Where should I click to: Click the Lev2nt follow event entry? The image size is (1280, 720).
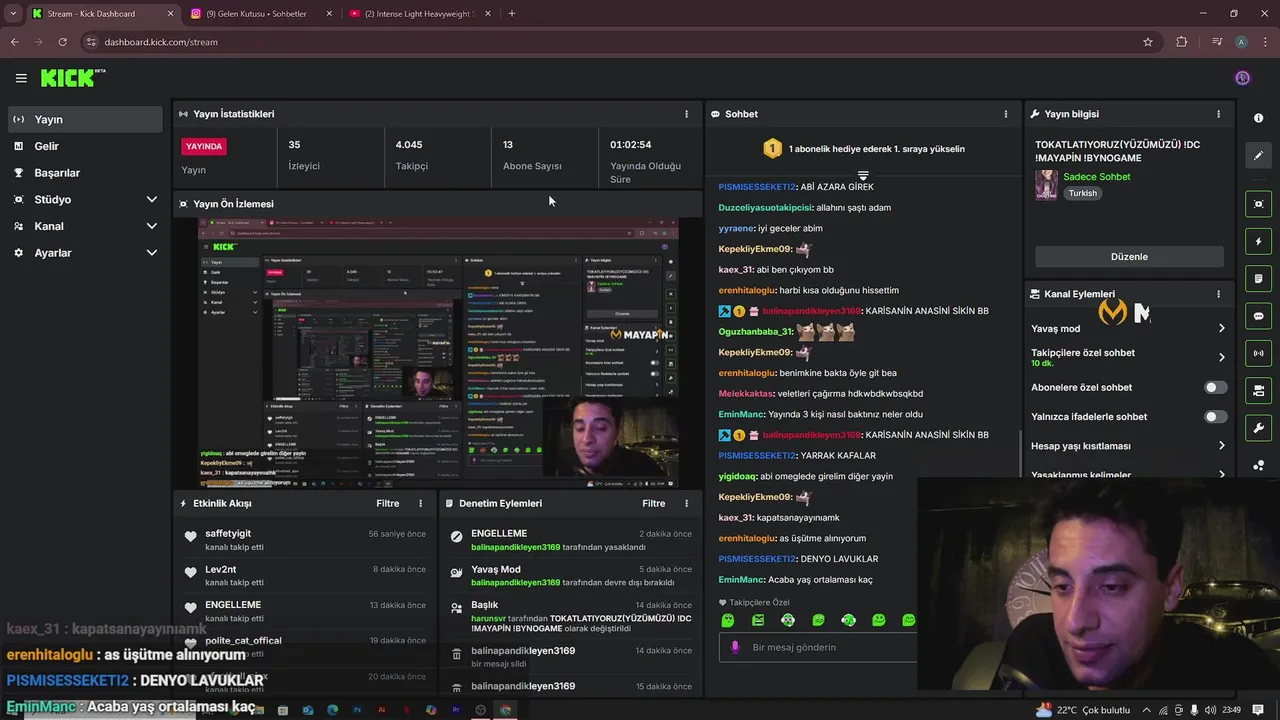point(306,576)
